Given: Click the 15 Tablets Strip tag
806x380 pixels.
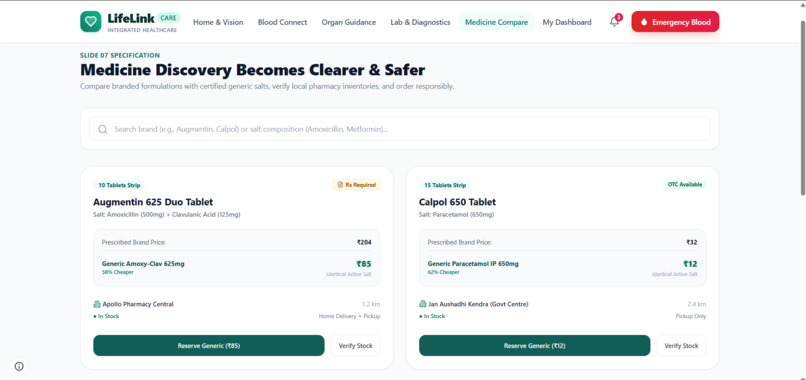Looking at the screenshot, I should click(445, 185).
